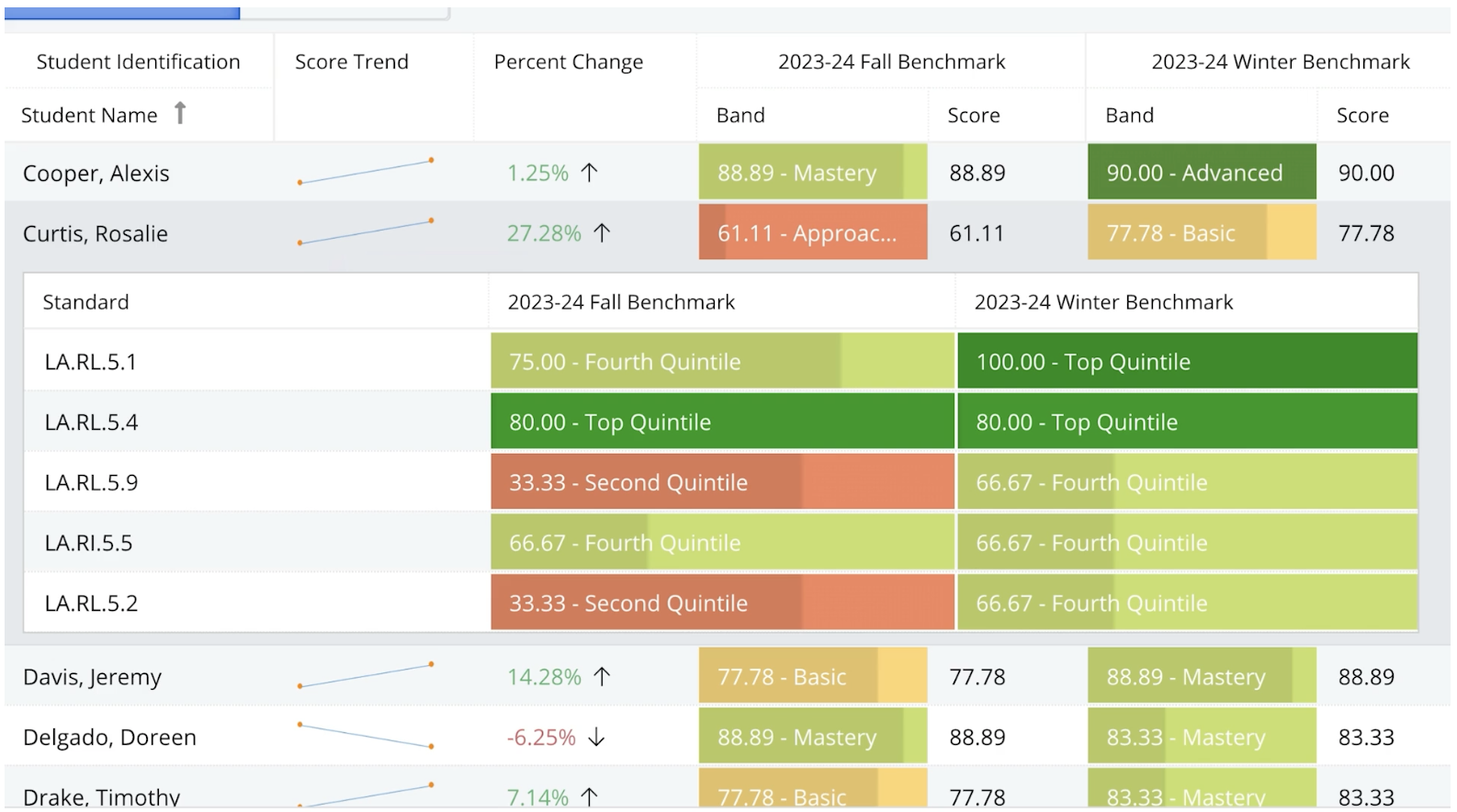The width and height of the screenshot is (1457, 812).
Task: Click Cooper, Alexis score trend sparkline
Action: (x=365, y=172)
